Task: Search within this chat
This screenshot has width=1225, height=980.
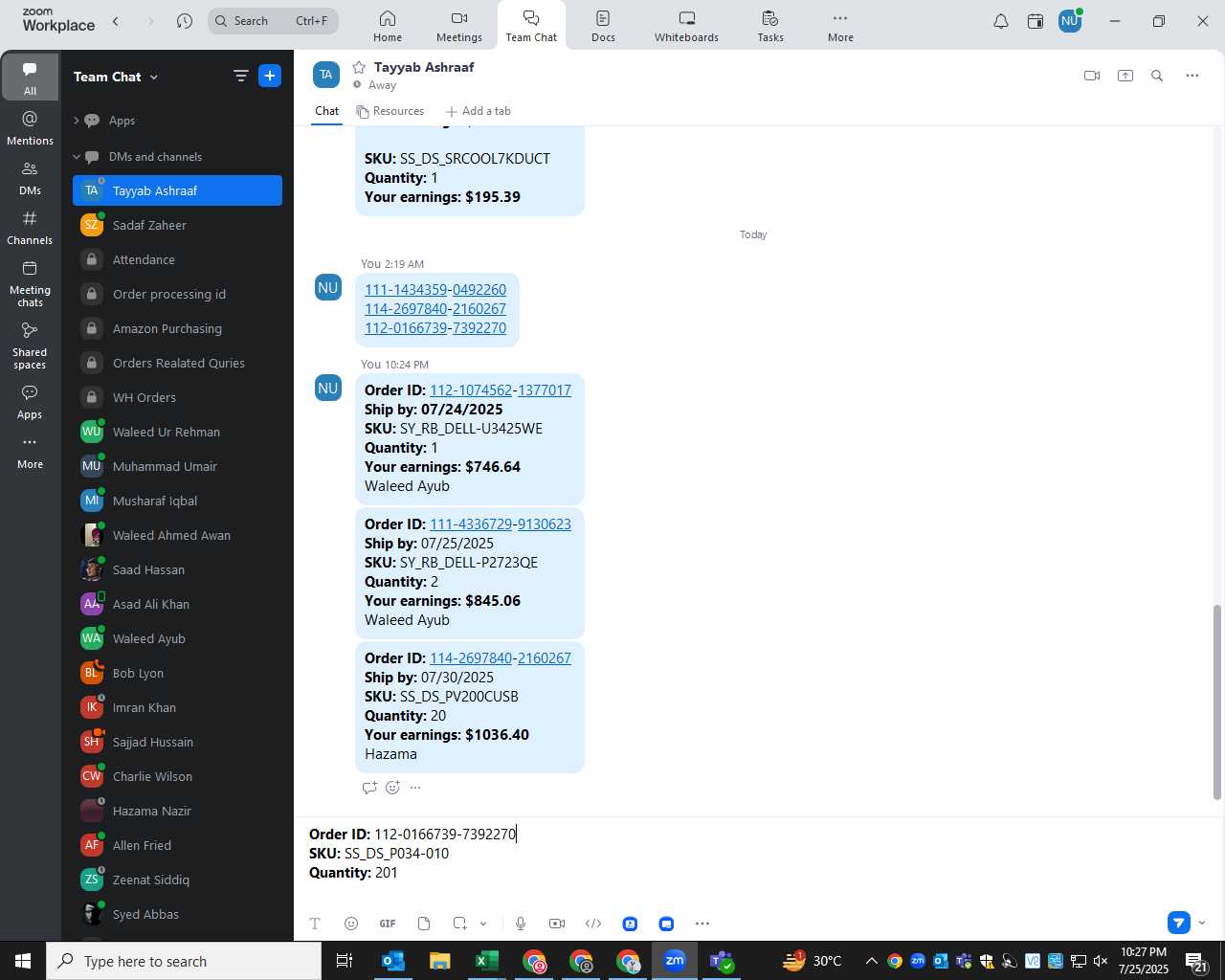Action: [x=1157, y=76]
